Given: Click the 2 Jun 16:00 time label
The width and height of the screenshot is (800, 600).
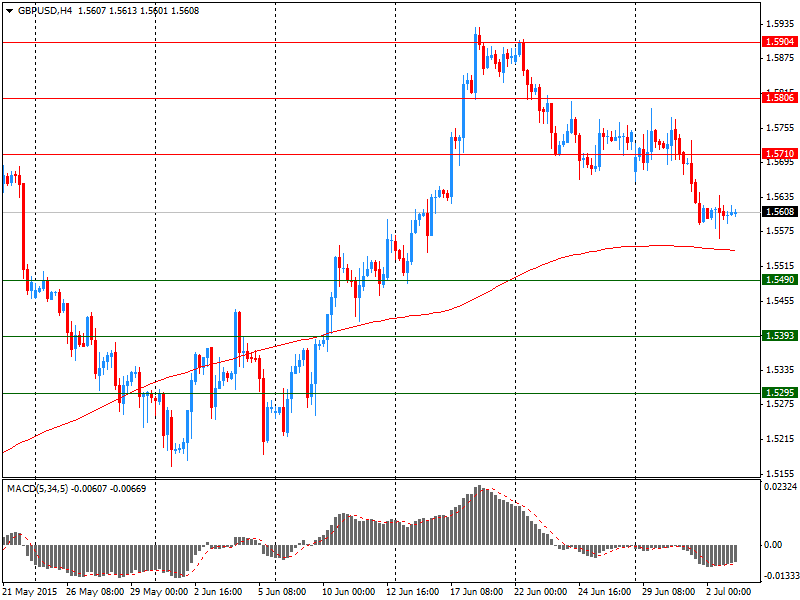Looking at the screenshot, I should 218,592.
